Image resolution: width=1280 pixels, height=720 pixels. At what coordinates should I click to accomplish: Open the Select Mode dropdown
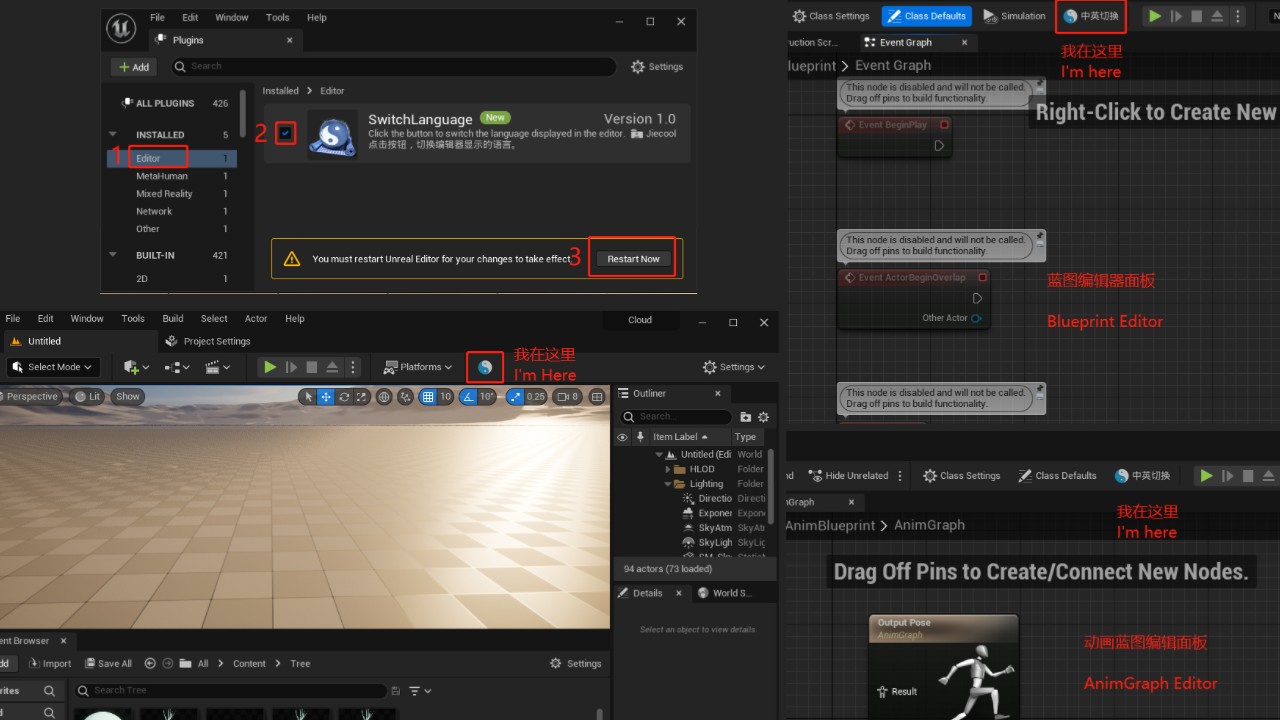coord(53,367)
